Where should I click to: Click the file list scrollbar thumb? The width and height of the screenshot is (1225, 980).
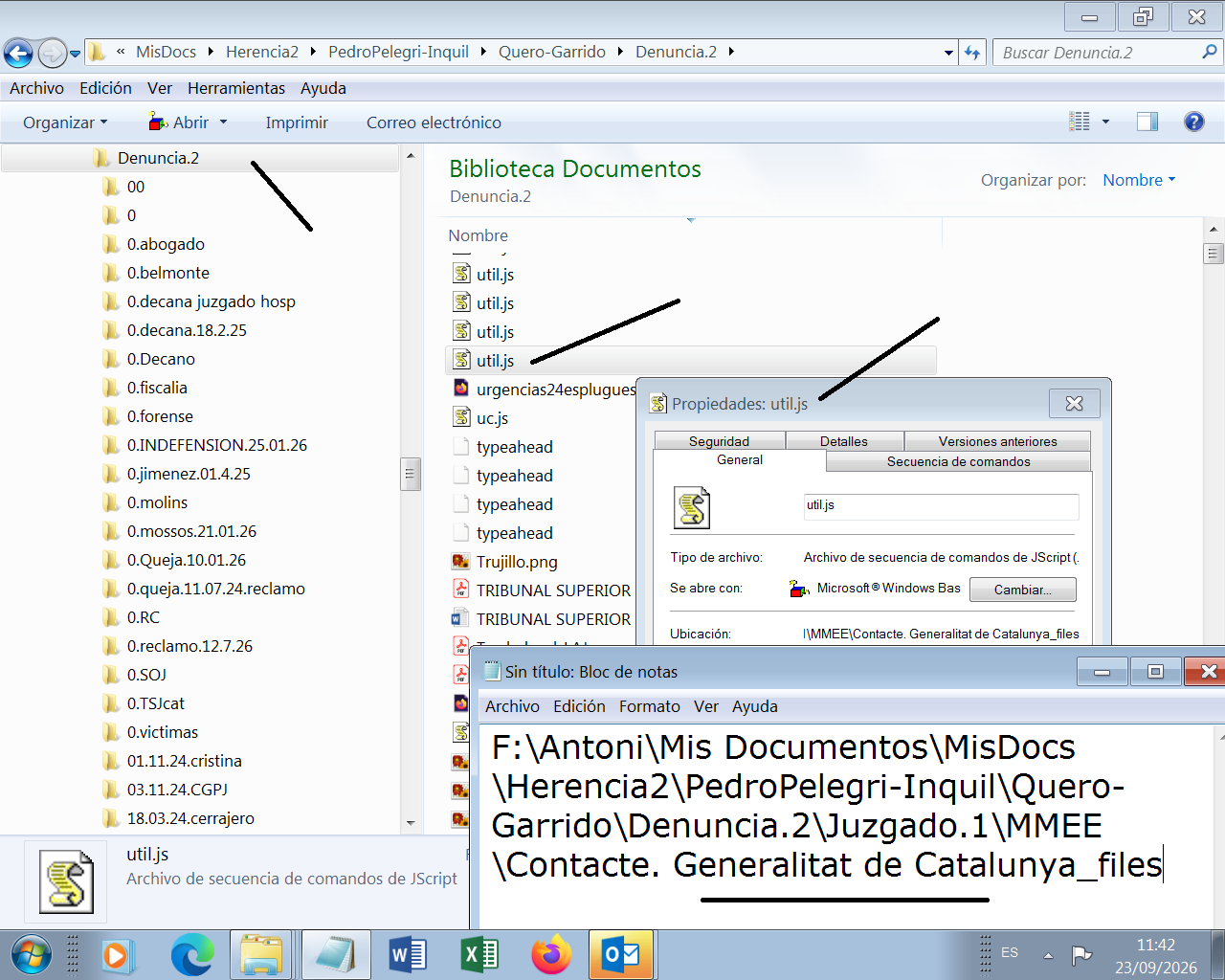(1214, 254)
